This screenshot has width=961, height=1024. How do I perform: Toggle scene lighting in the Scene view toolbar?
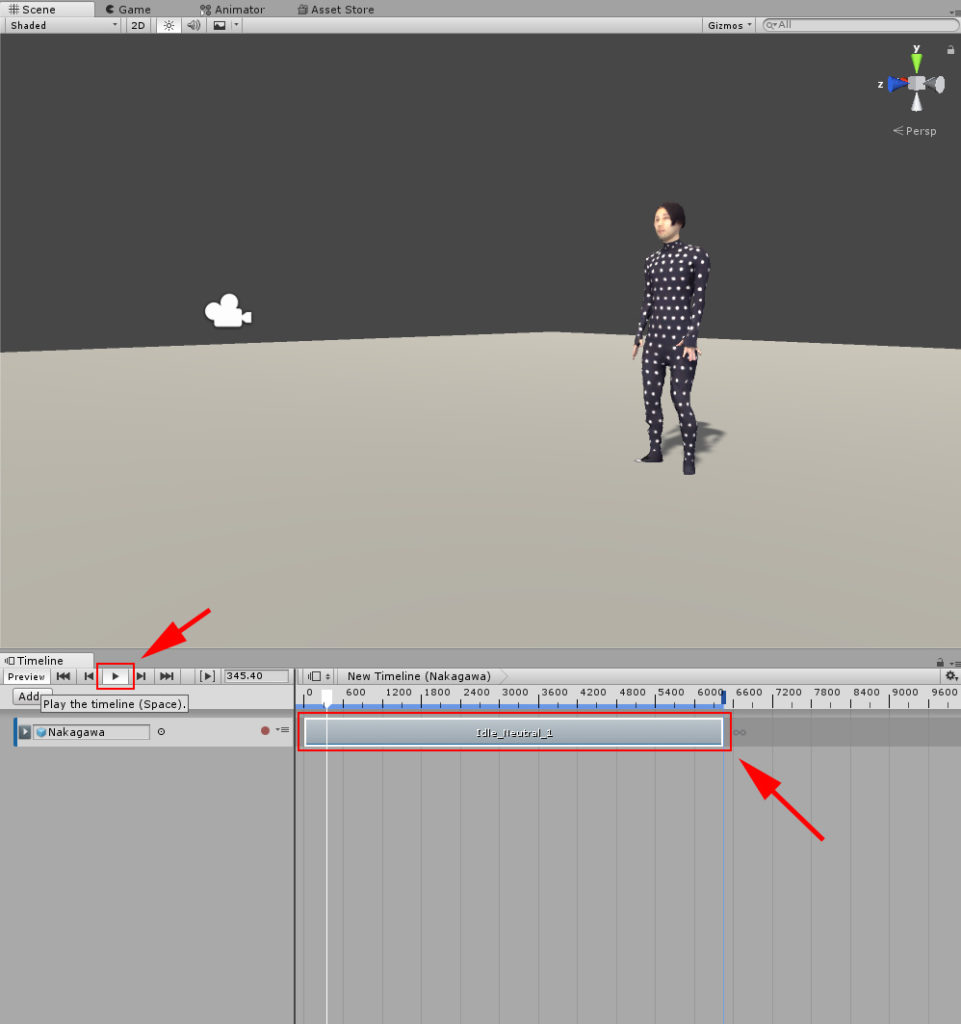click(168, 25)
